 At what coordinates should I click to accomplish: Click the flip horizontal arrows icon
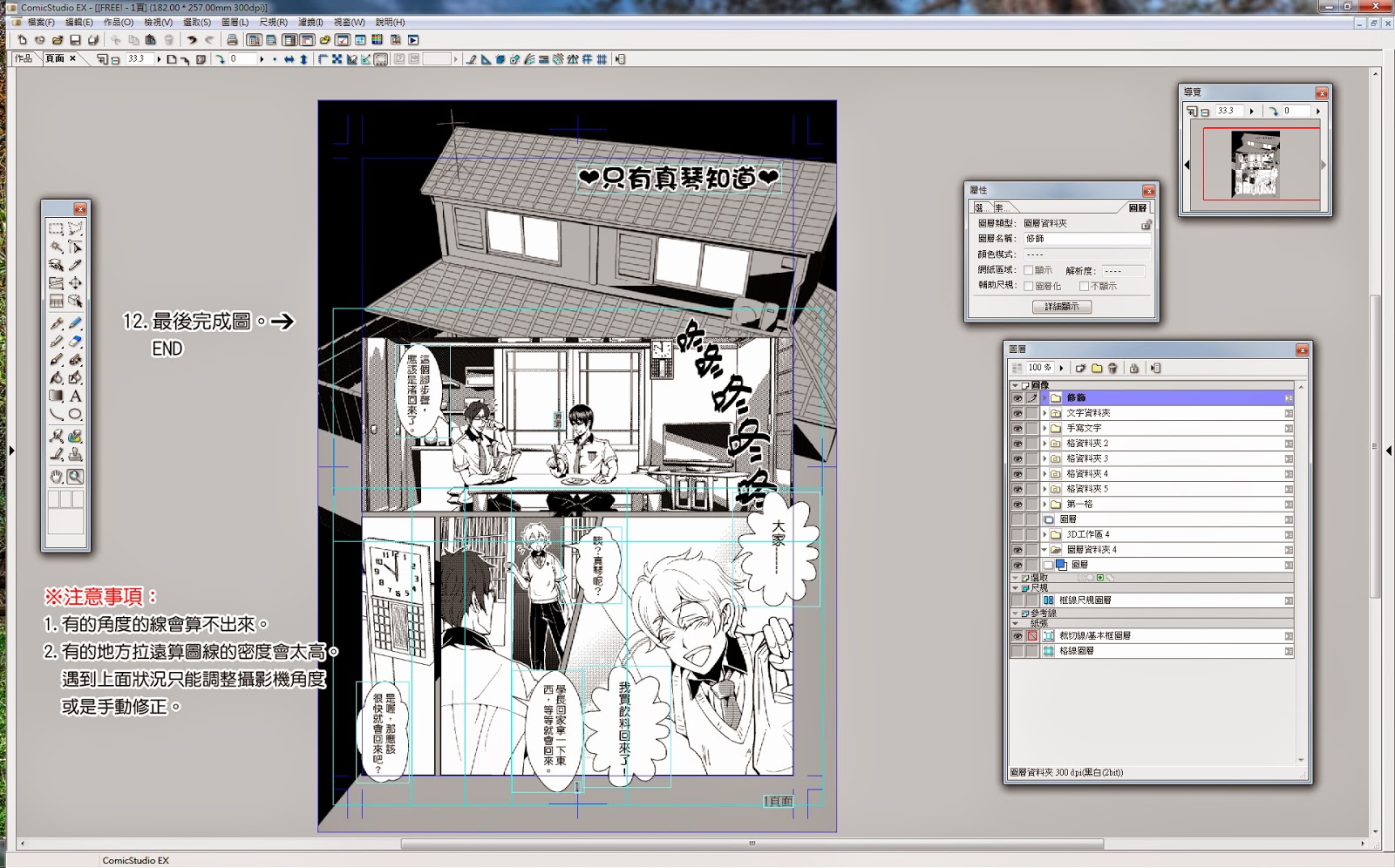(289, 59)
